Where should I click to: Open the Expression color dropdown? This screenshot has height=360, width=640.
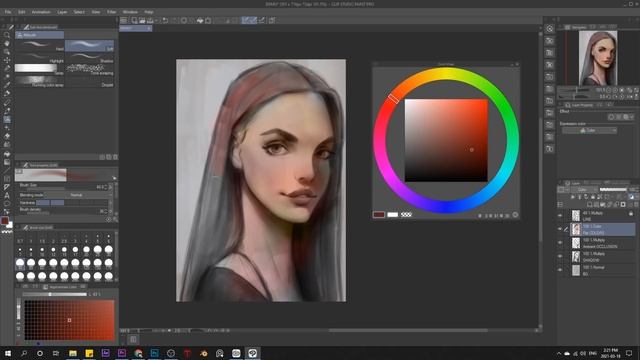589,131
